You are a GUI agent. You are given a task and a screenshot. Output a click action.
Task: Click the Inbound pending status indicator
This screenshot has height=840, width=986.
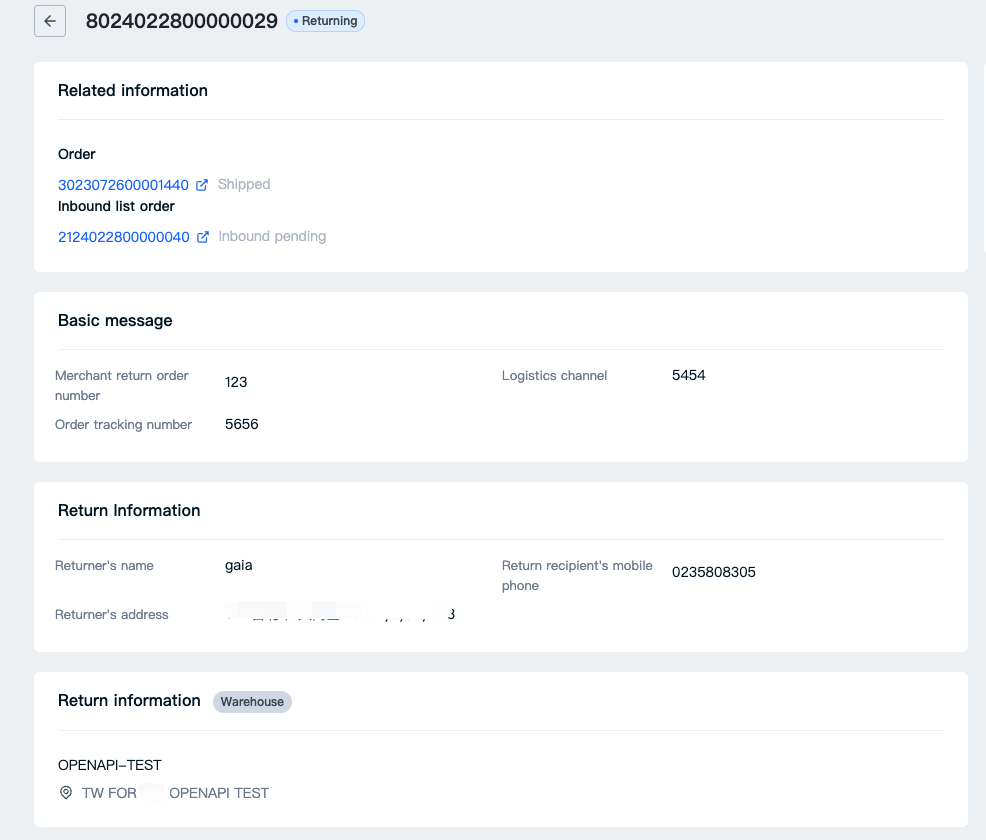[x=271, y=236]
